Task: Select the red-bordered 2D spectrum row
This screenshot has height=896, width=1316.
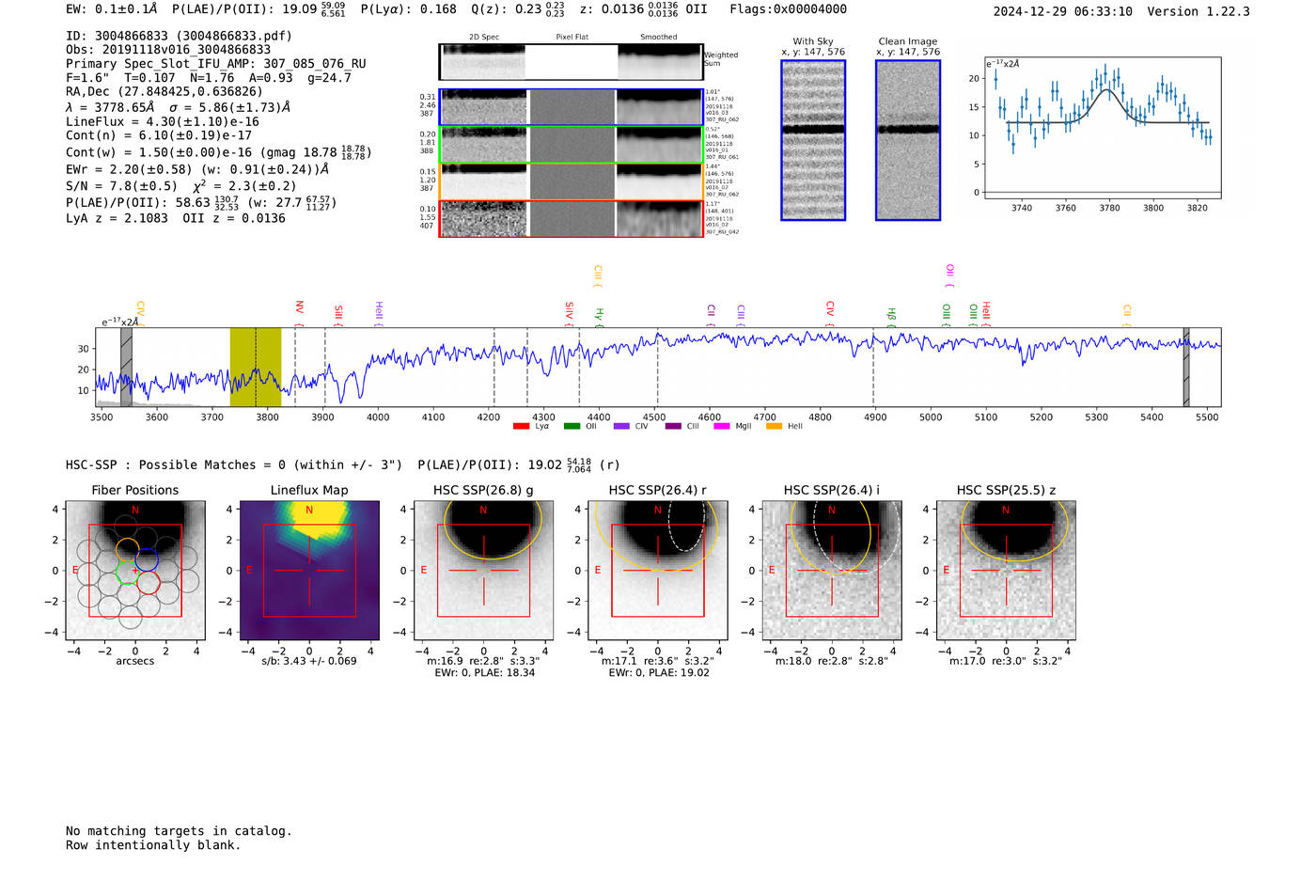Action: [x=571, y=218]
